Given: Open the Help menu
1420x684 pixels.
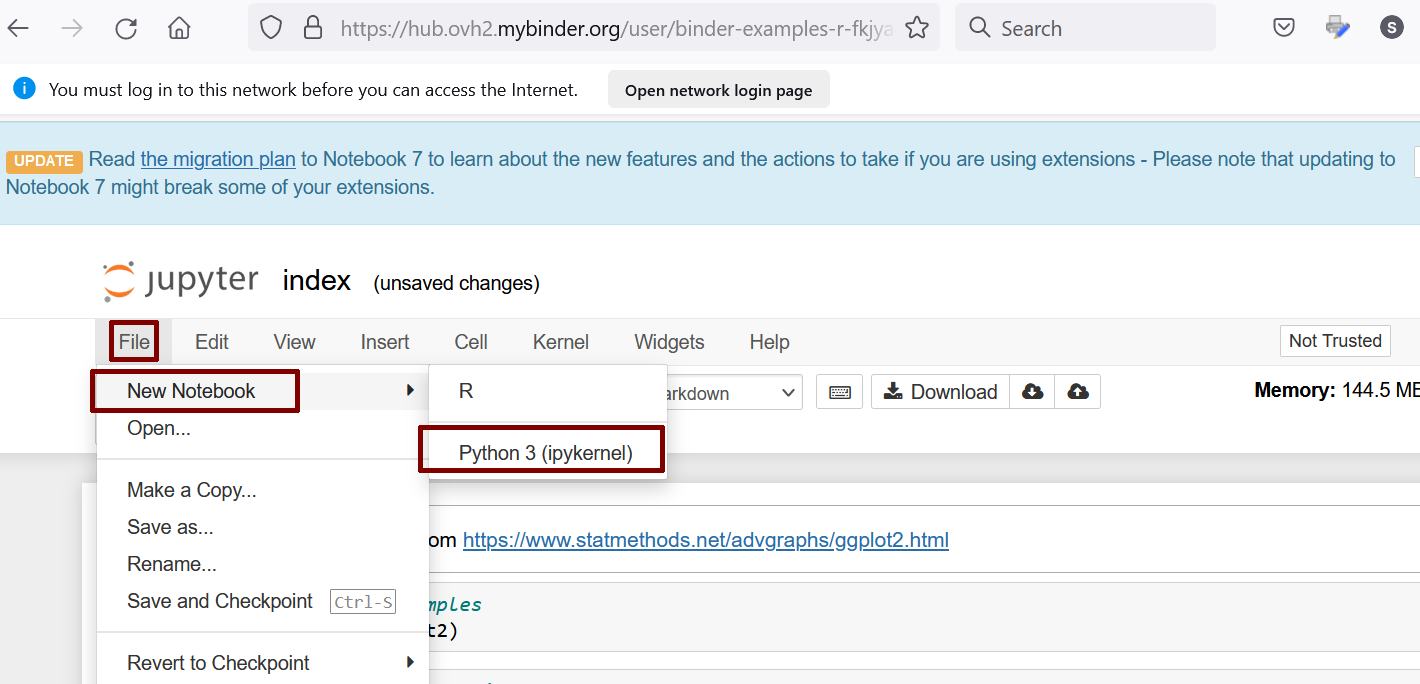Looking at the screenshot, I should pos(770,342).
